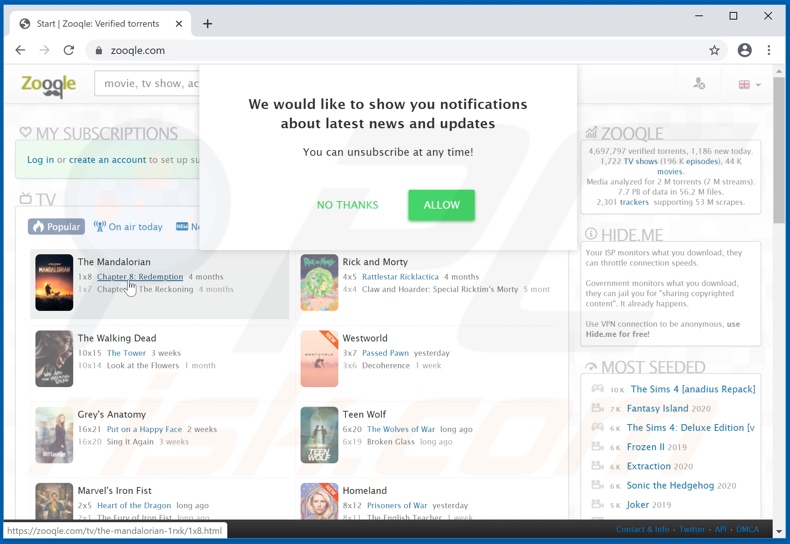Select the On air today tab
This screenshot has width=790, height=544.
pyautogui.click(x=128, y=227)
